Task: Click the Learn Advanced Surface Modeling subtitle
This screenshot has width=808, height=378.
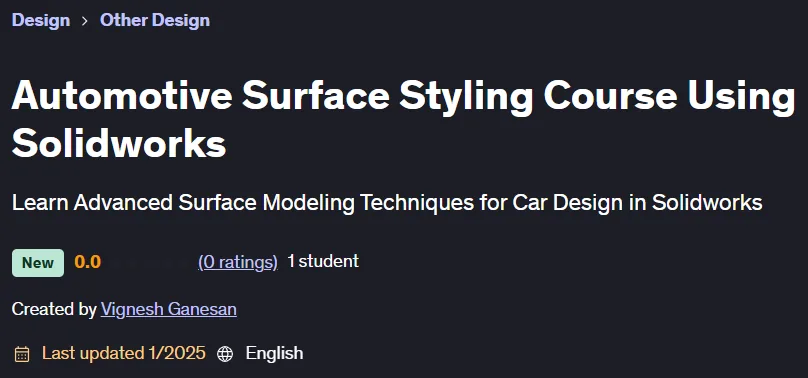Action: click(387, 202)
